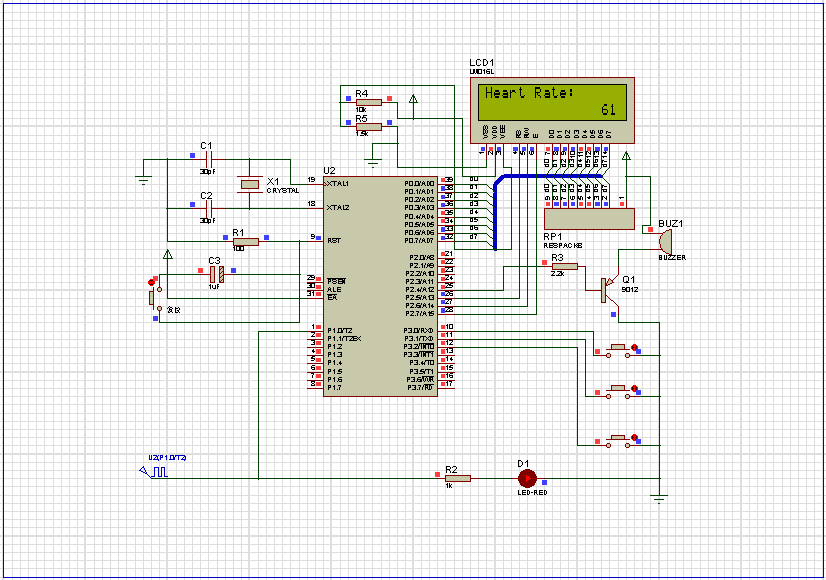Select the RP1 RESPACK8 resistor pack

click(589, 219)
